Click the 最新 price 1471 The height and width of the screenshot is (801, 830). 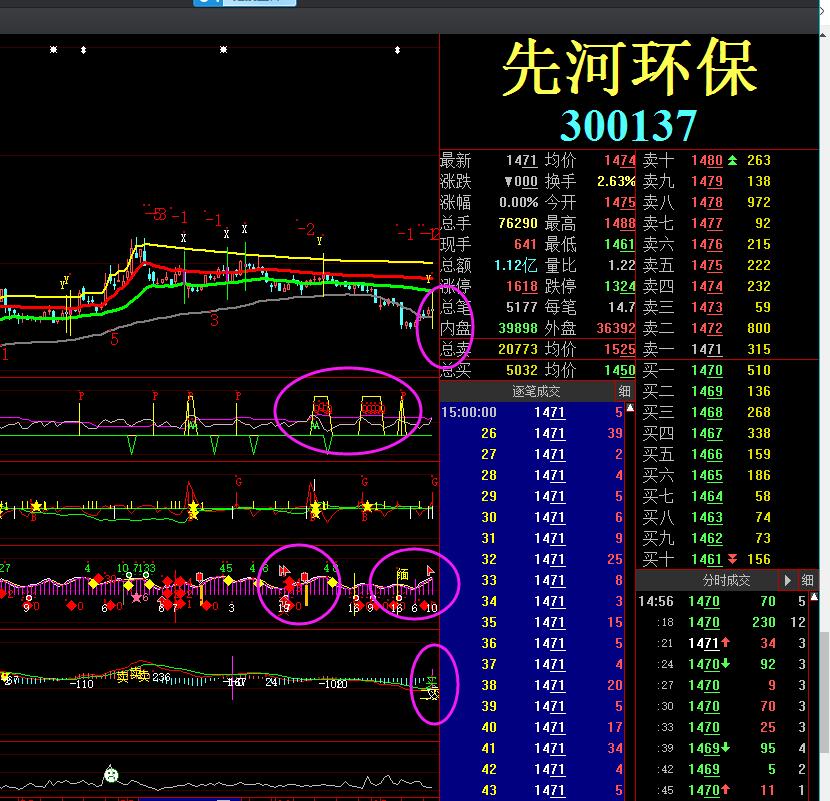(x=521, y=160)
